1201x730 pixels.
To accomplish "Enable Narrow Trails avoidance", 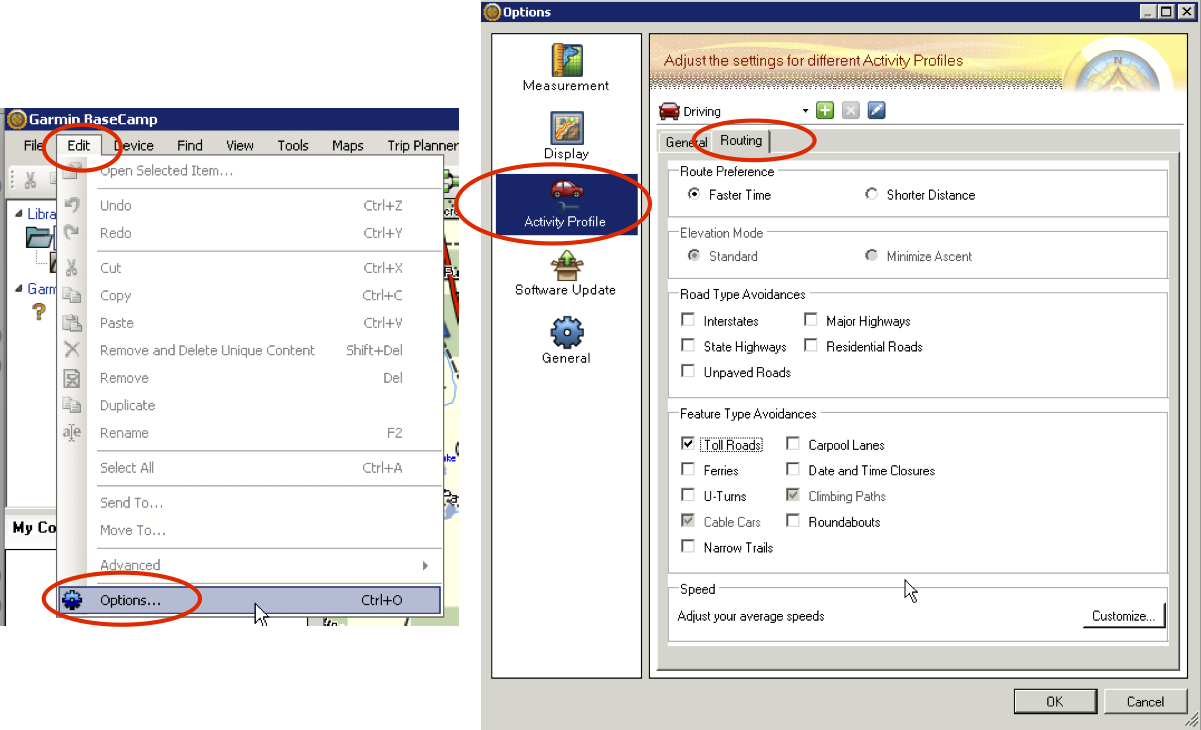I will (688, 547).
